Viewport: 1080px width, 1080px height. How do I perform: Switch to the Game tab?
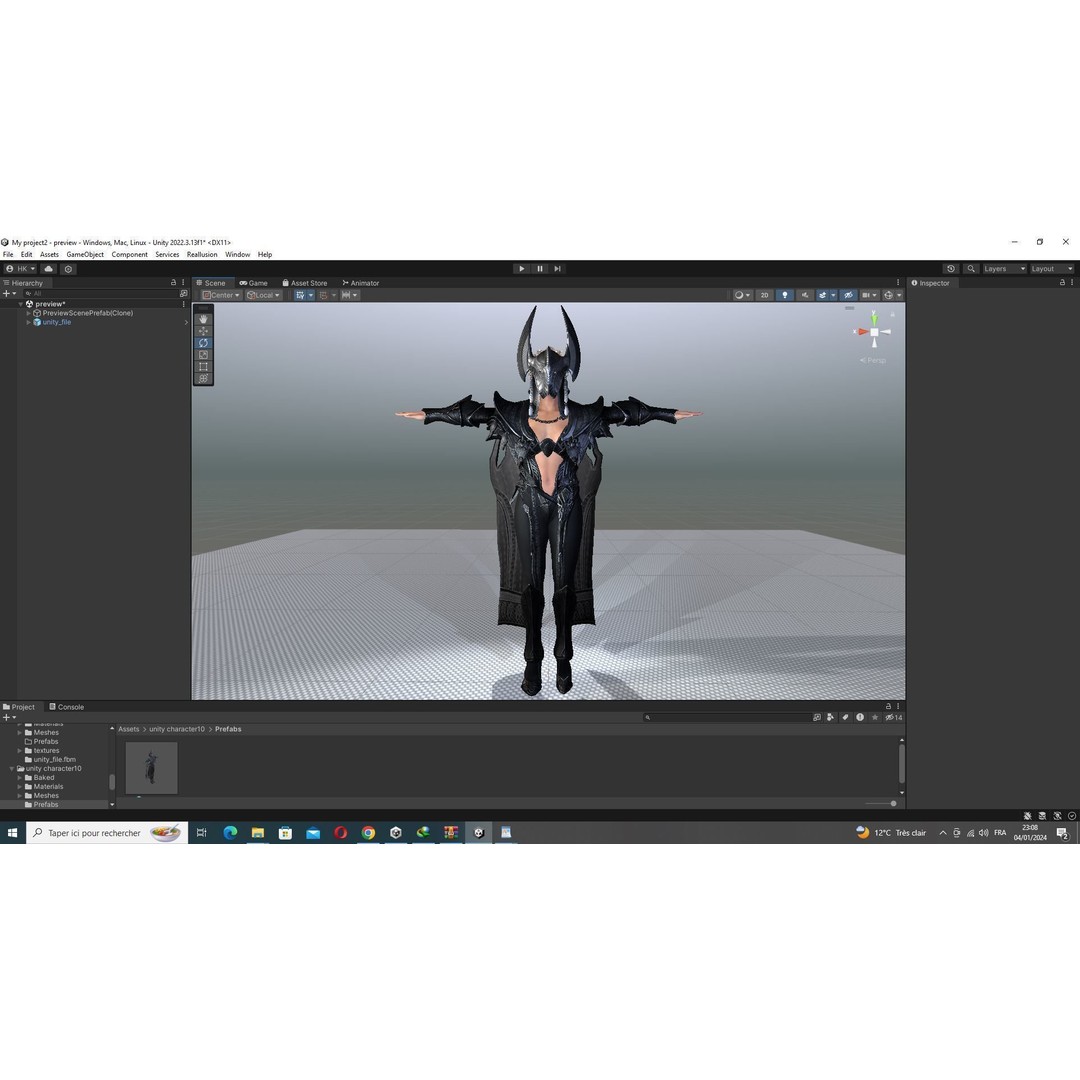click(253, 282)
